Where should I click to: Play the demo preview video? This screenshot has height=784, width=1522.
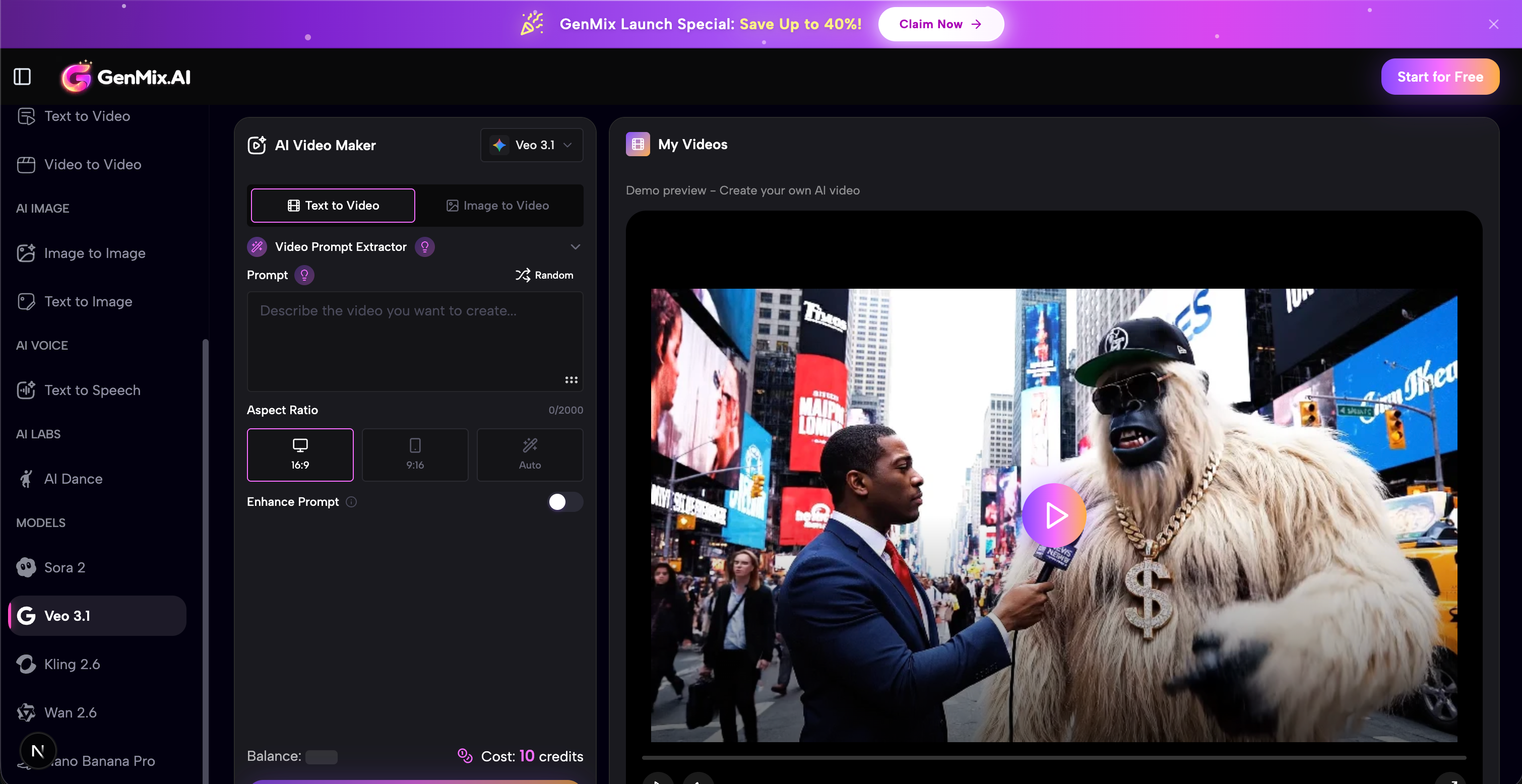click(x=1054, y=515)
